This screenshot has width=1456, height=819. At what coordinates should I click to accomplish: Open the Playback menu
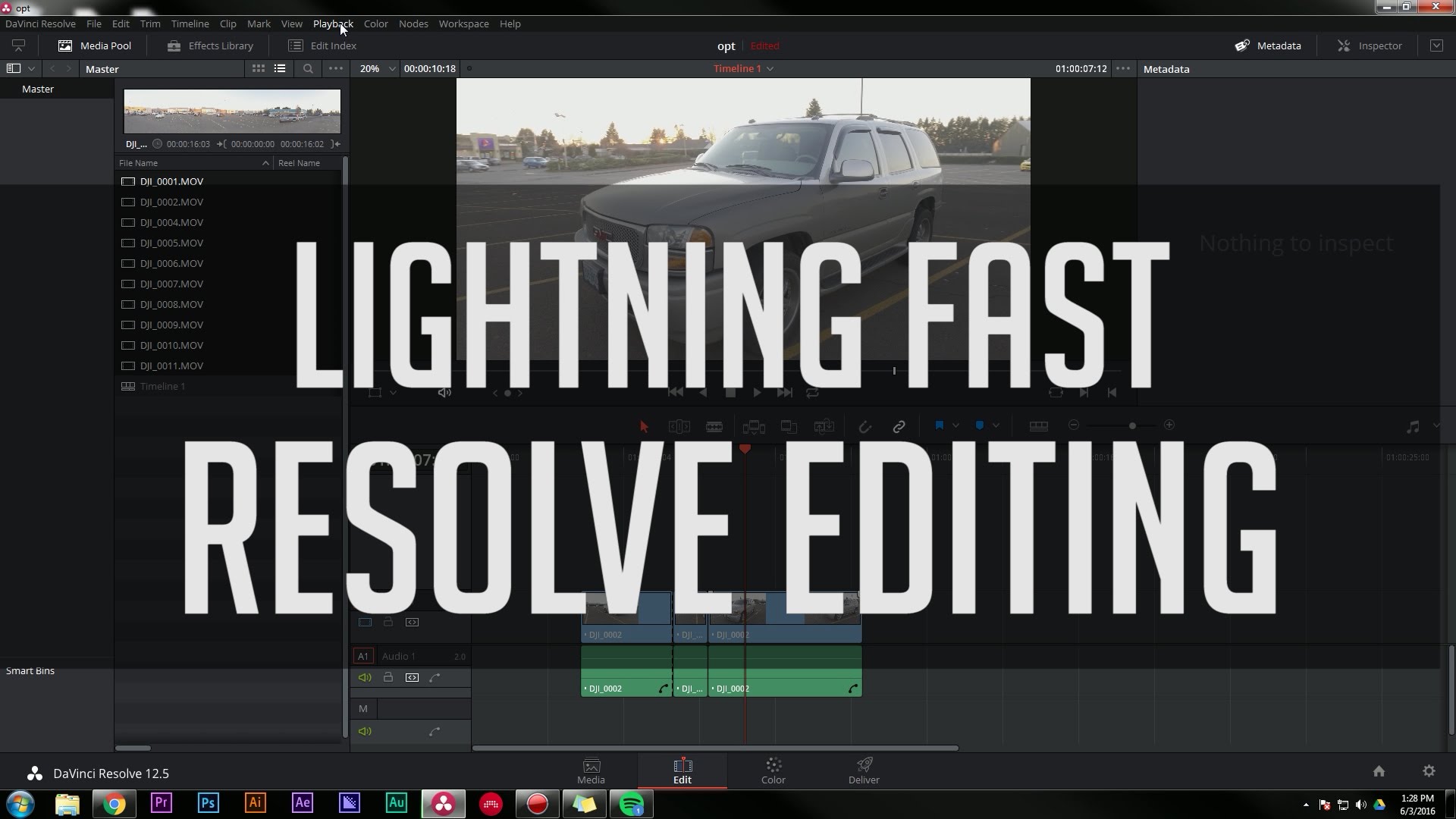click(333, 24)
